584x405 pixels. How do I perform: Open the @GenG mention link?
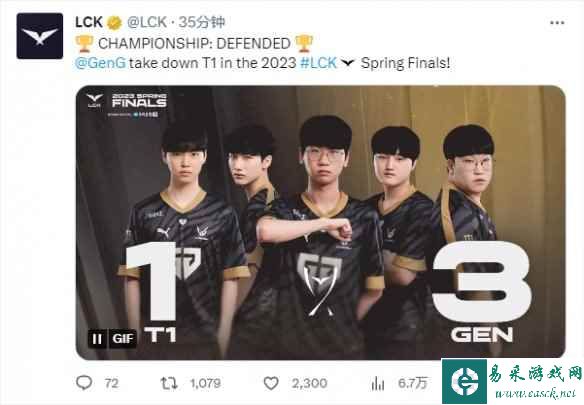(x=100, y=63)
